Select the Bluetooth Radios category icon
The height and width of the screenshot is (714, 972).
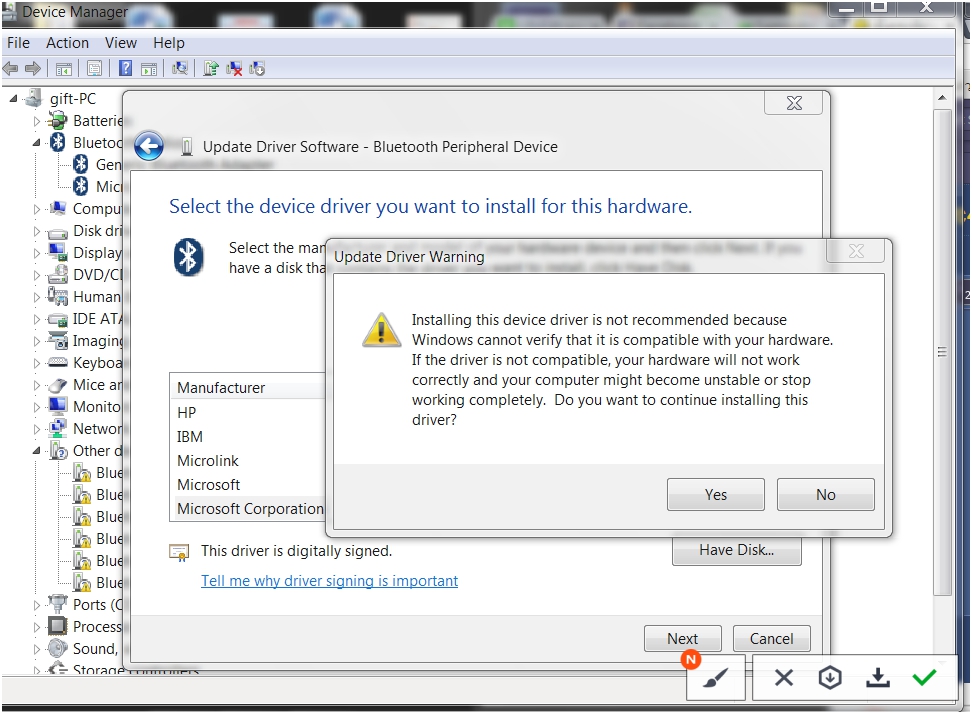58,143
